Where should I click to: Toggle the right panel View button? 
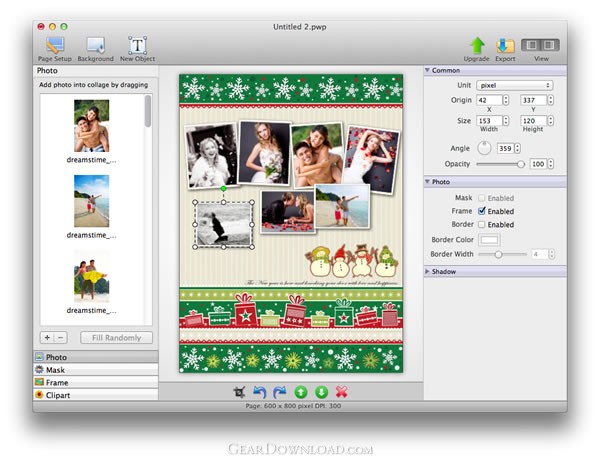point(549,45)
